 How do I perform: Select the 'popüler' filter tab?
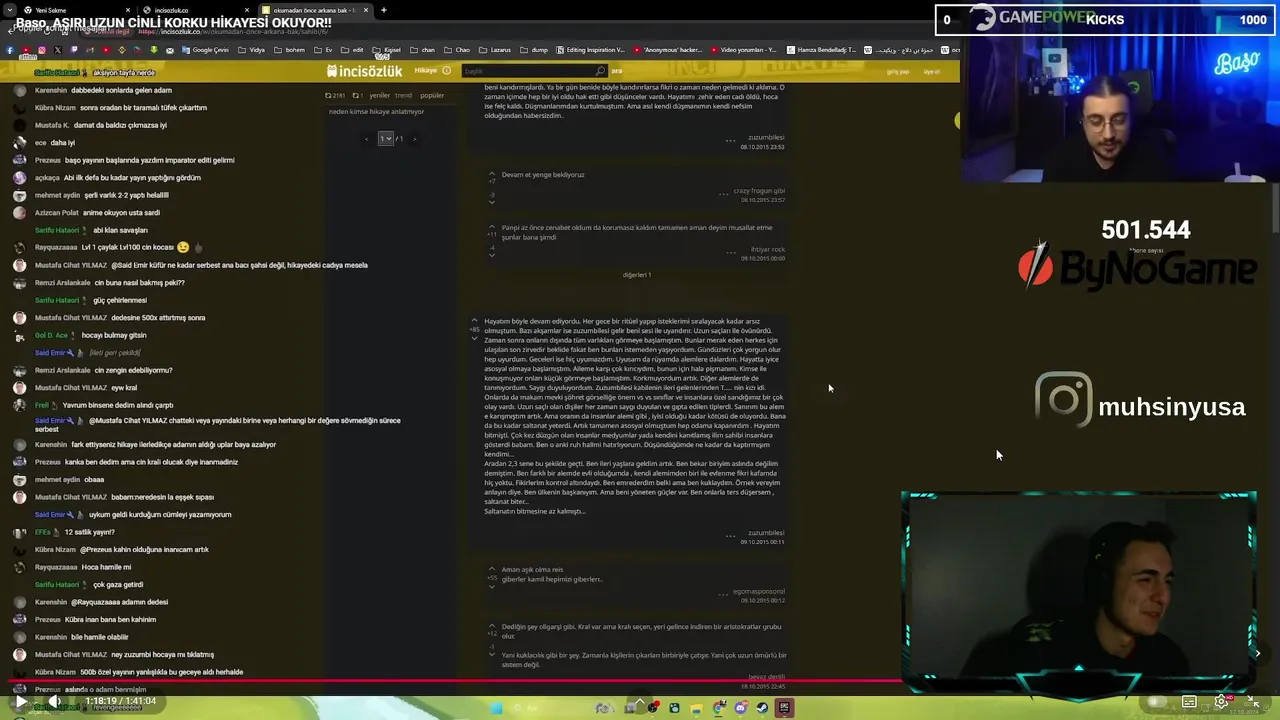(432, 96)
